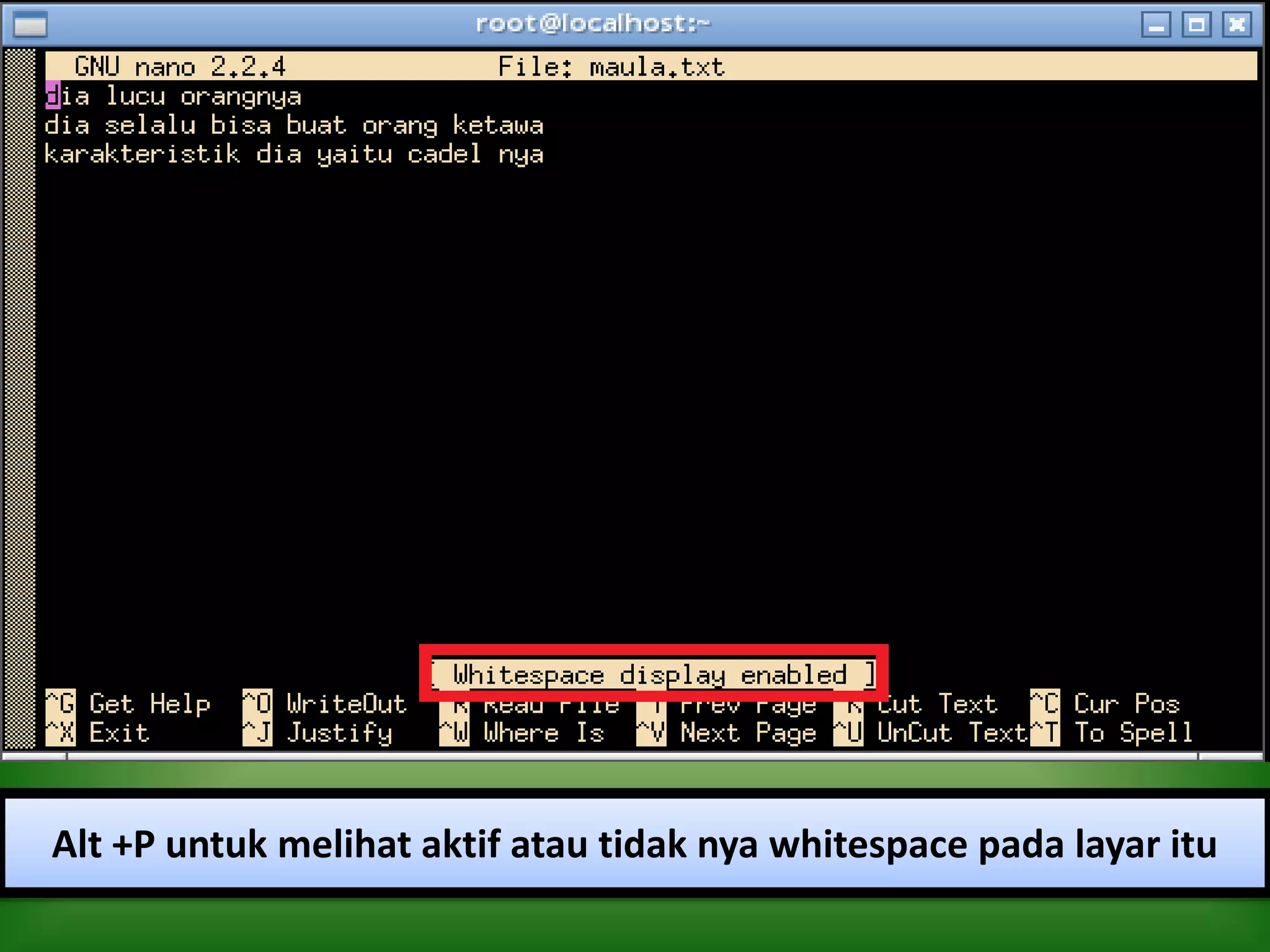Click the ^C Cur Pos shortcut

point(1105,703)
